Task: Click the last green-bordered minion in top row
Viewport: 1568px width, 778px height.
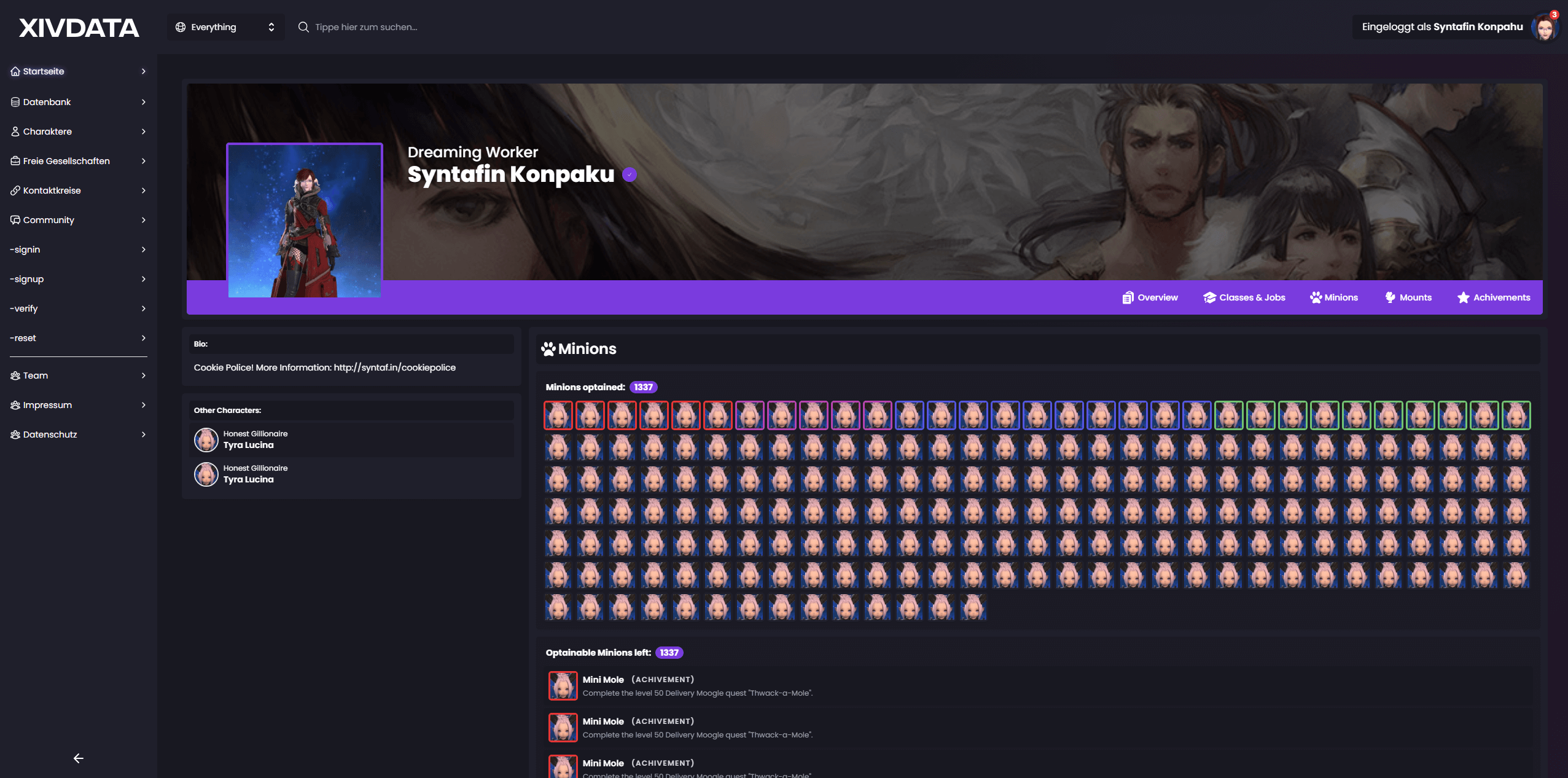Action: 1516,415
